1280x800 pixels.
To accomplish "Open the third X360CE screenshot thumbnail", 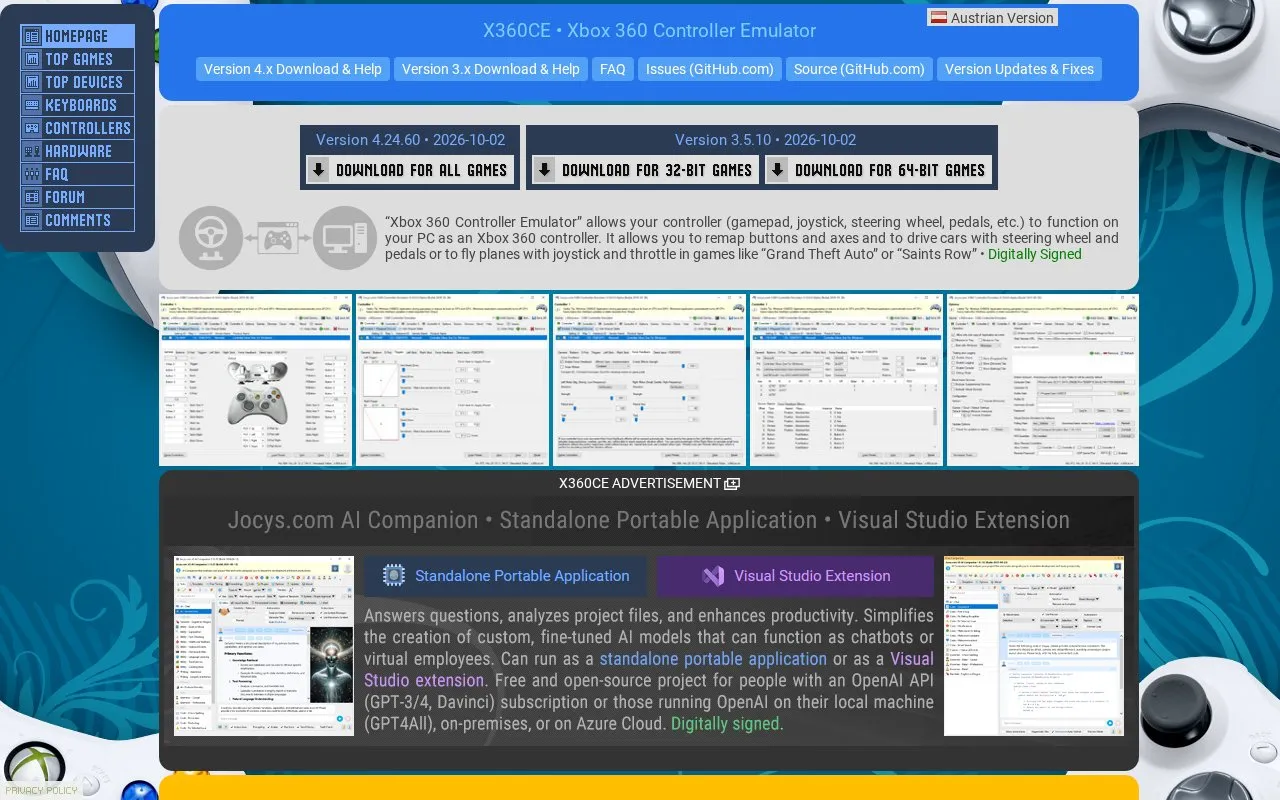I will point(649,380).
